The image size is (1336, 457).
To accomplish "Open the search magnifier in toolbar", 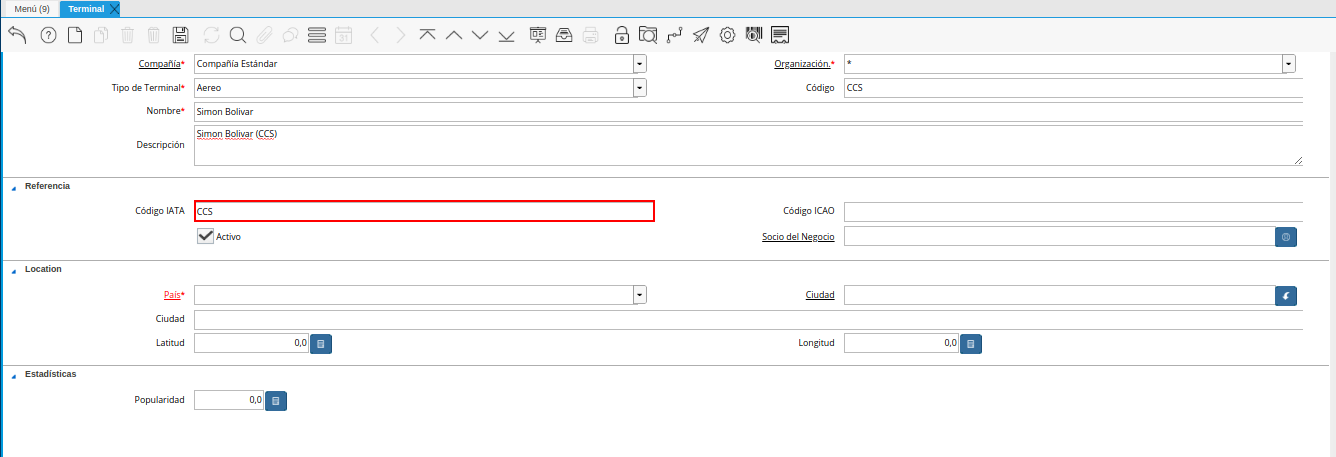I will [x=238, y=35].
